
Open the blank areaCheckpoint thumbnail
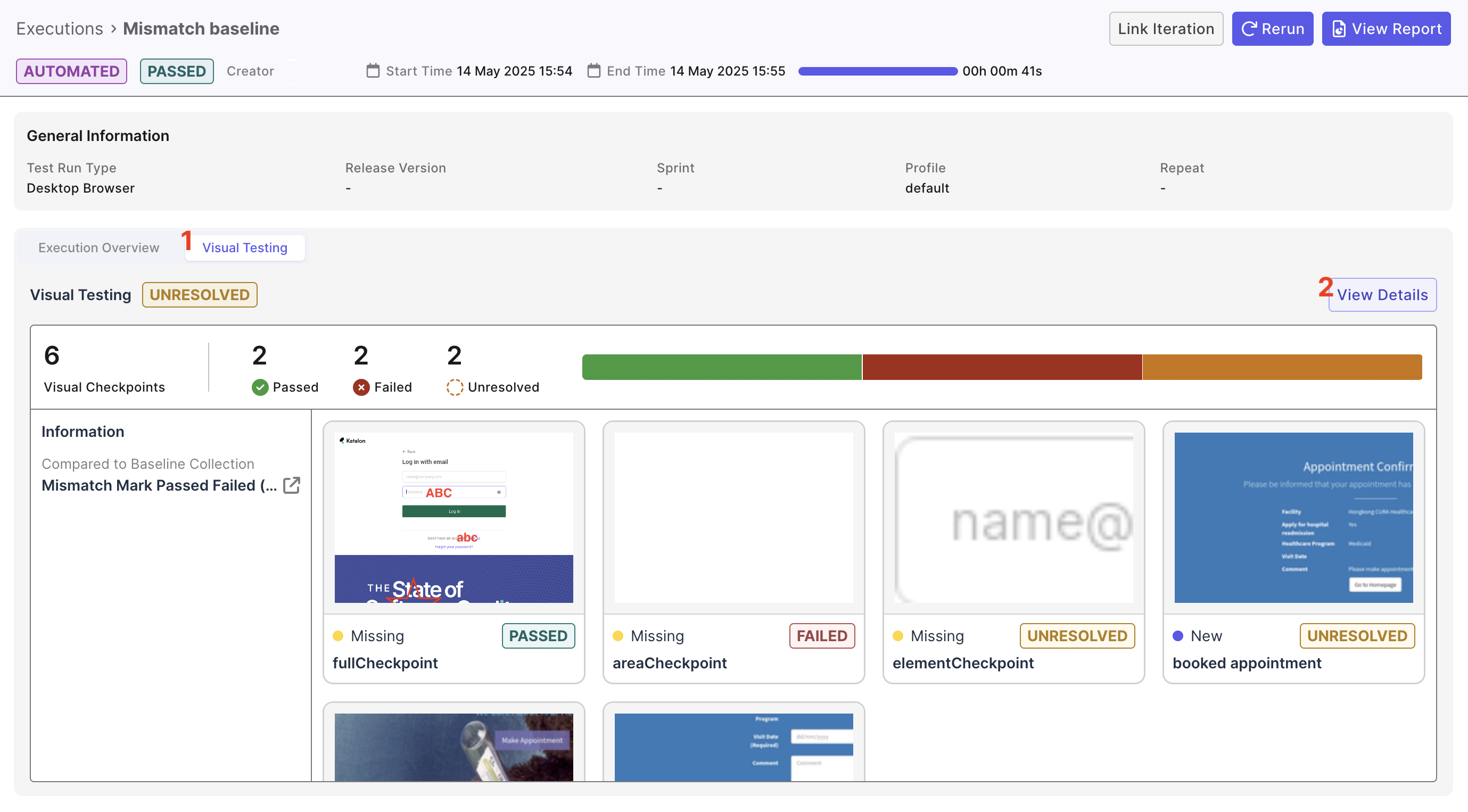pos(733,517)
